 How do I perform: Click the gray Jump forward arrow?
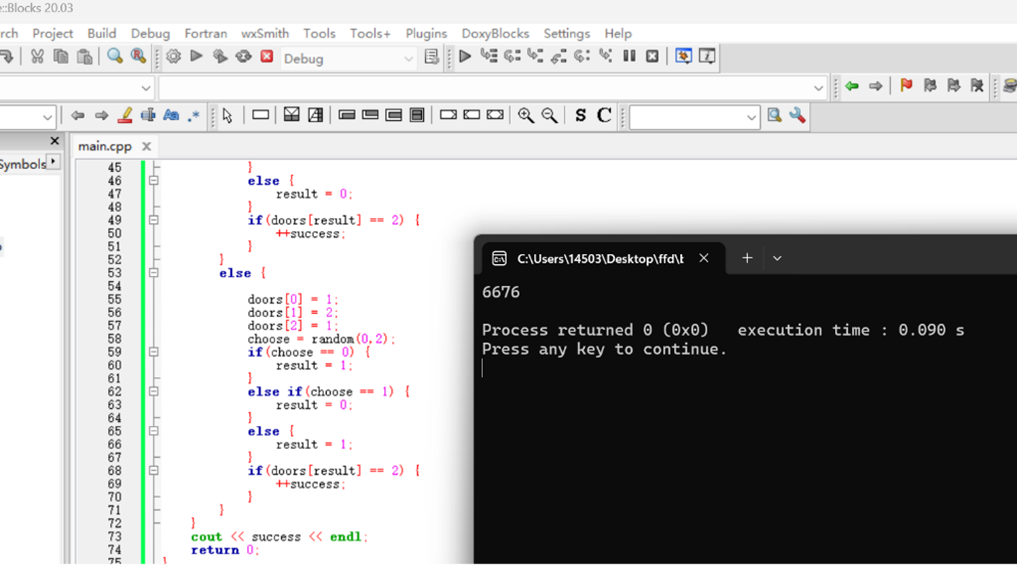click(876, 86)
